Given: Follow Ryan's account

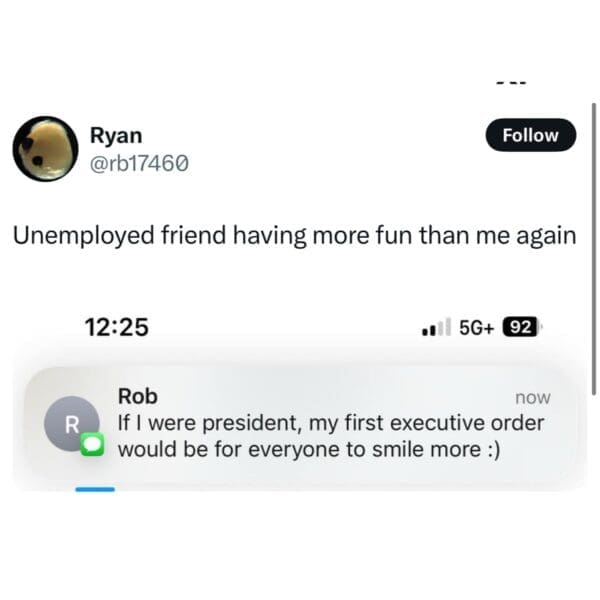Looking at the screenshot, I should [x=531, y=135].
